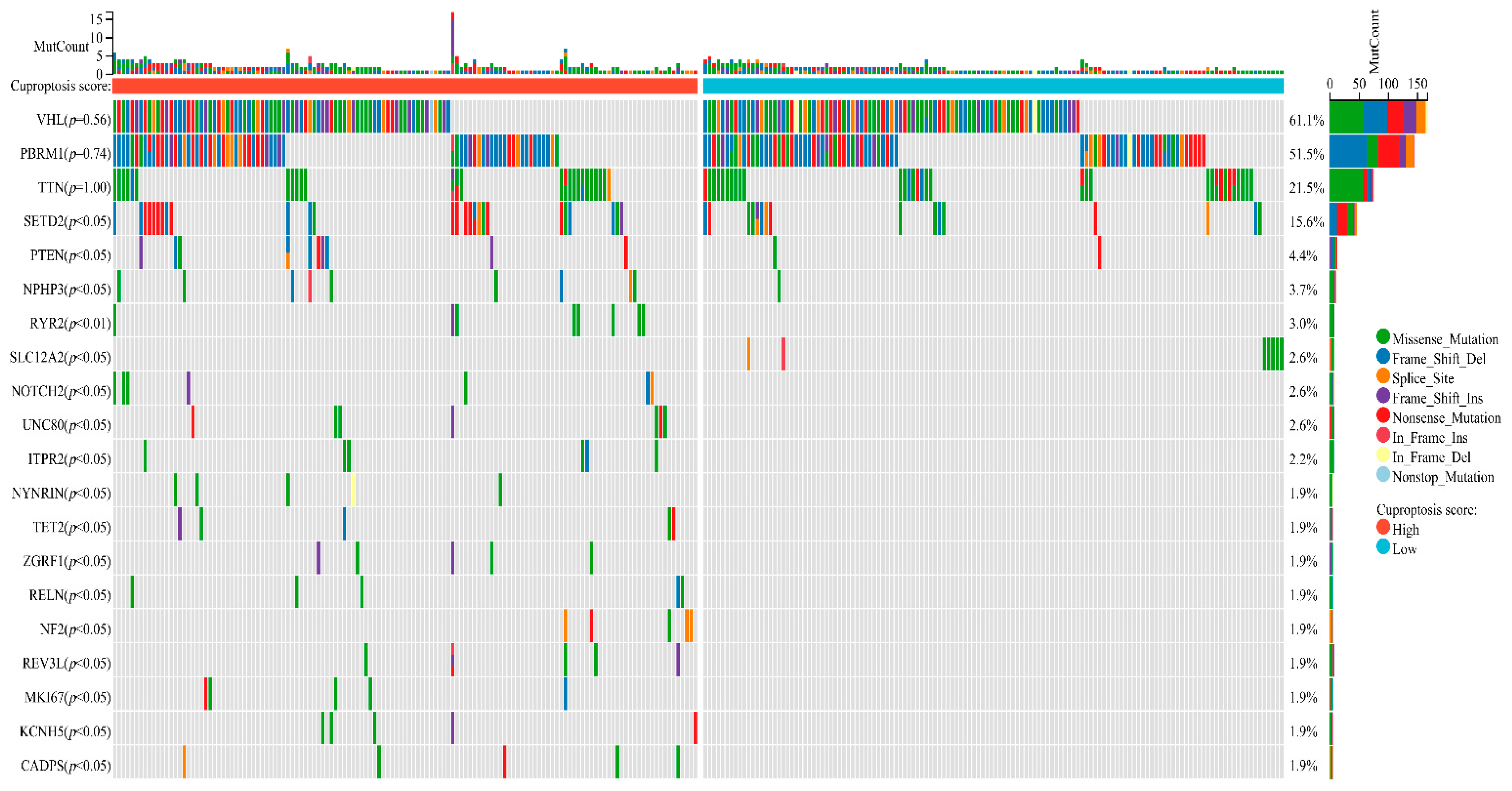The width and height of the screenshot is (1512, 791).
Task: Click the High cuproptosis score legend dot
Action: tap(1383, 527)
